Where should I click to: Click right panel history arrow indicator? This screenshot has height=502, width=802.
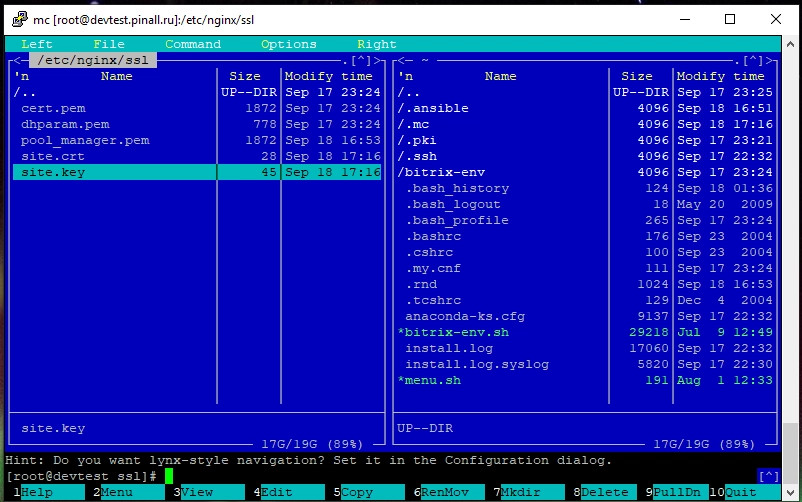coord(753,61)
